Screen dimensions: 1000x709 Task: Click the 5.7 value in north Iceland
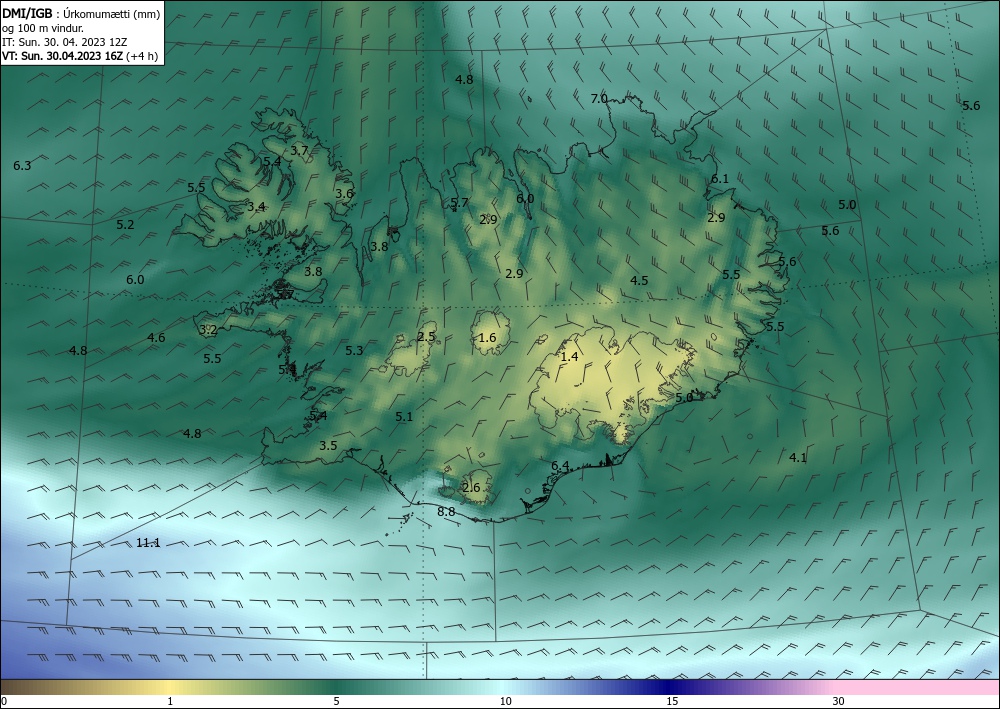pyautogui.click(x=459, y=203)
